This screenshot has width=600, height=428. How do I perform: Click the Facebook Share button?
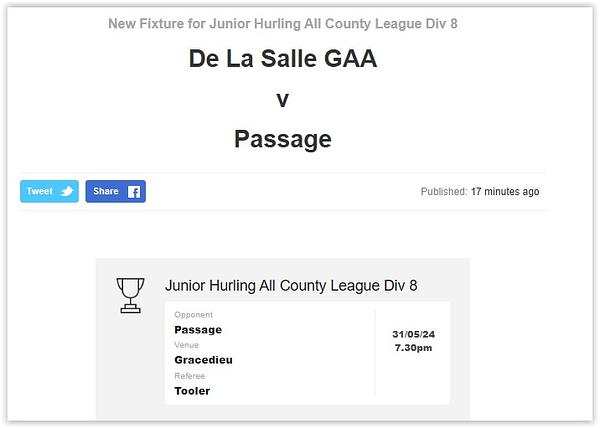pyautogui.click(x=116, y=191)
